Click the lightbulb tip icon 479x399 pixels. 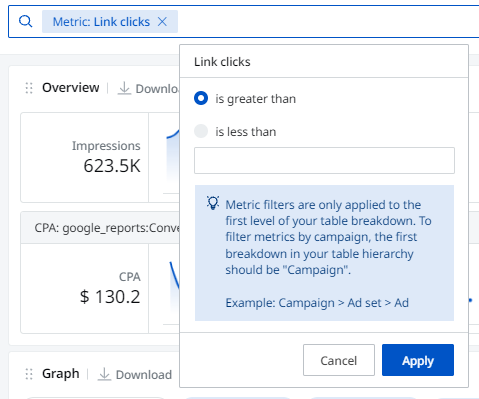click(213, 203)
